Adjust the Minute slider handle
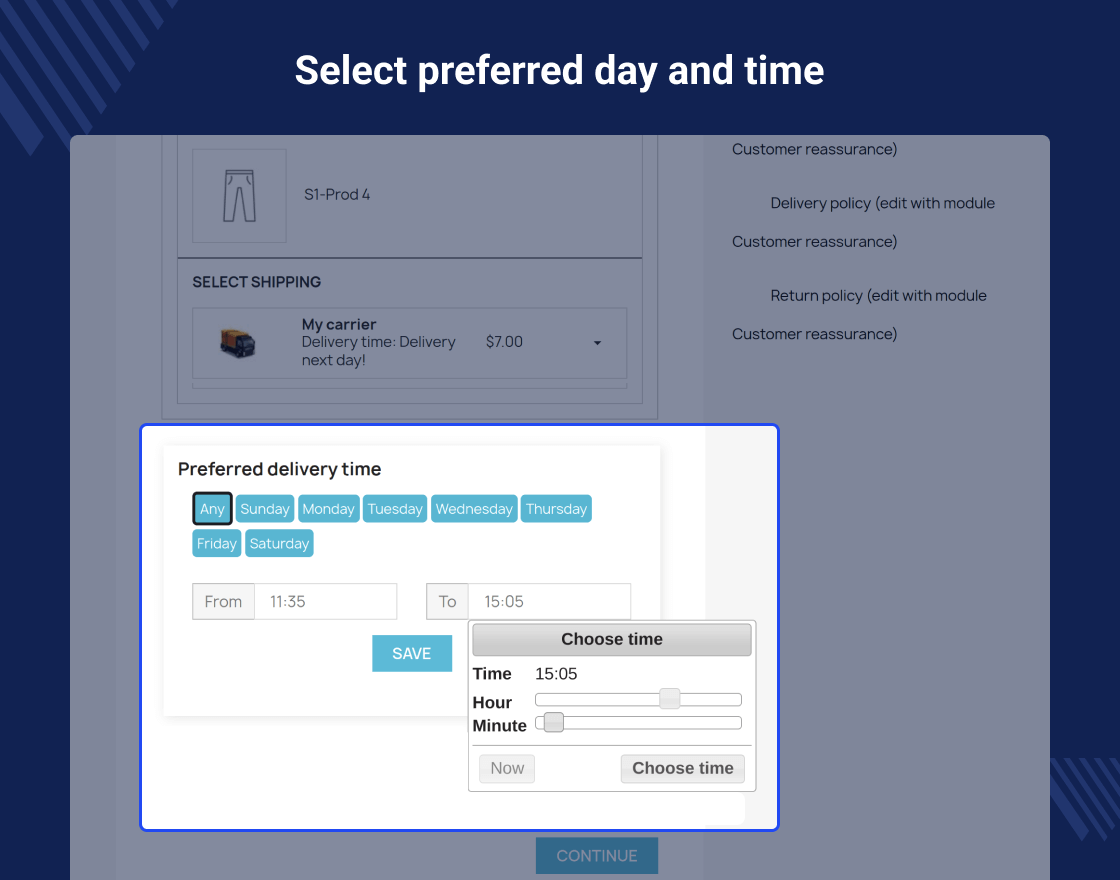The image size is (1120, 880). tap(552, 722)
